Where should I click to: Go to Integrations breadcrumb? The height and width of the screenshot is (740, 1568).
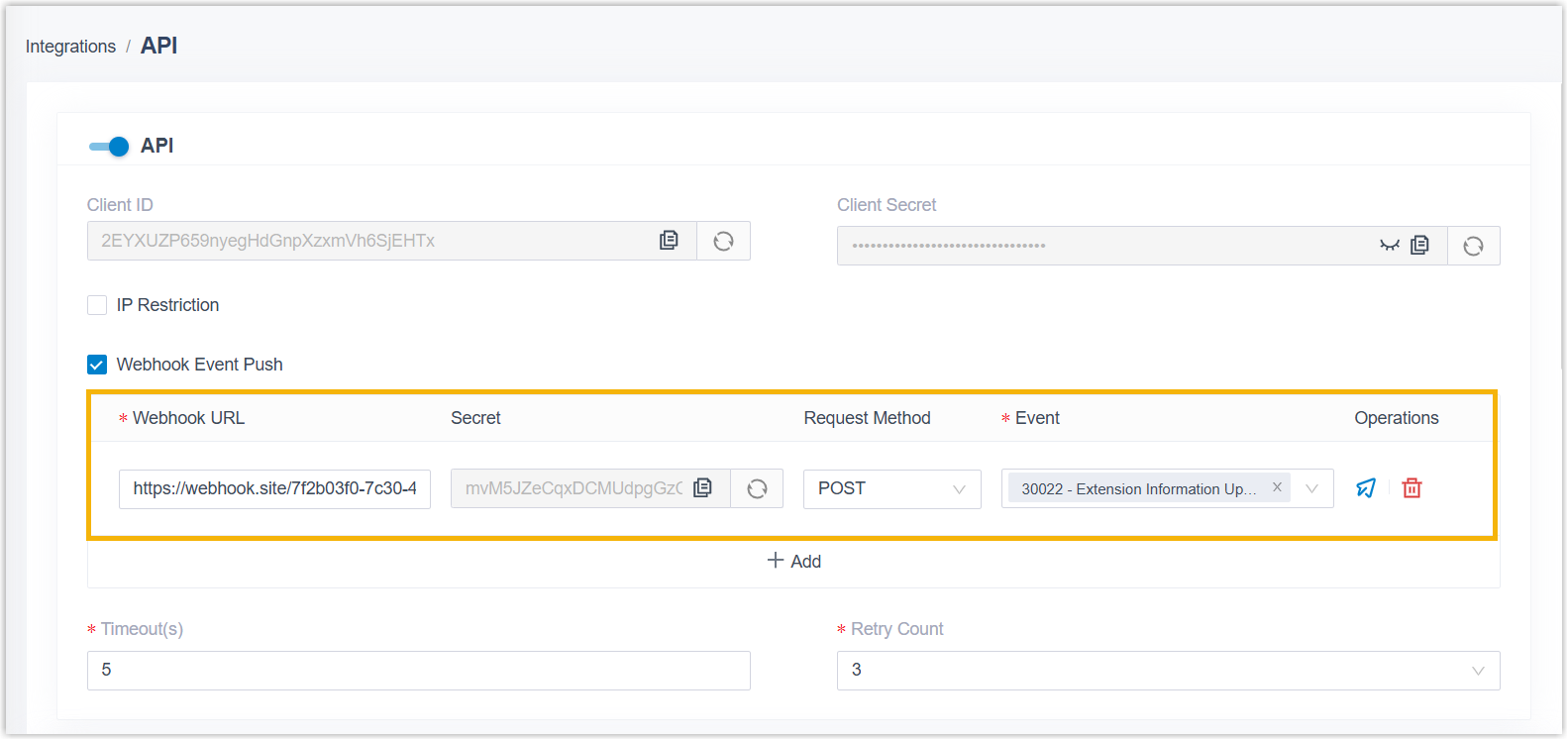point(70,47)
